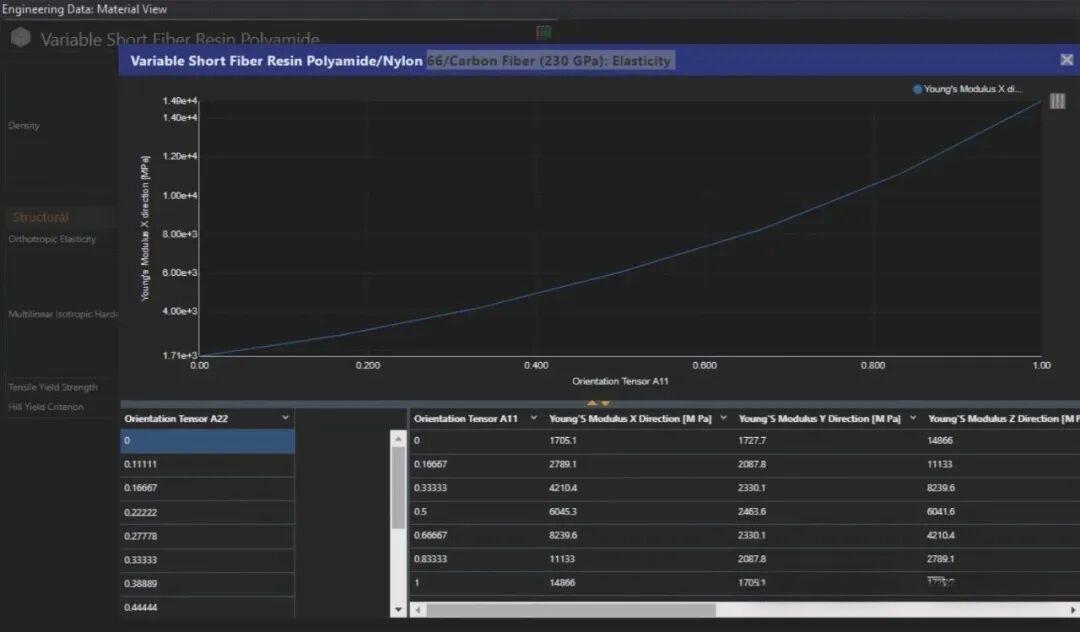Click the vertical scrollbar thumb beside A22 list
This screenshot has height=632, width=1080.
pyautogui.click(x=398, y=487)
